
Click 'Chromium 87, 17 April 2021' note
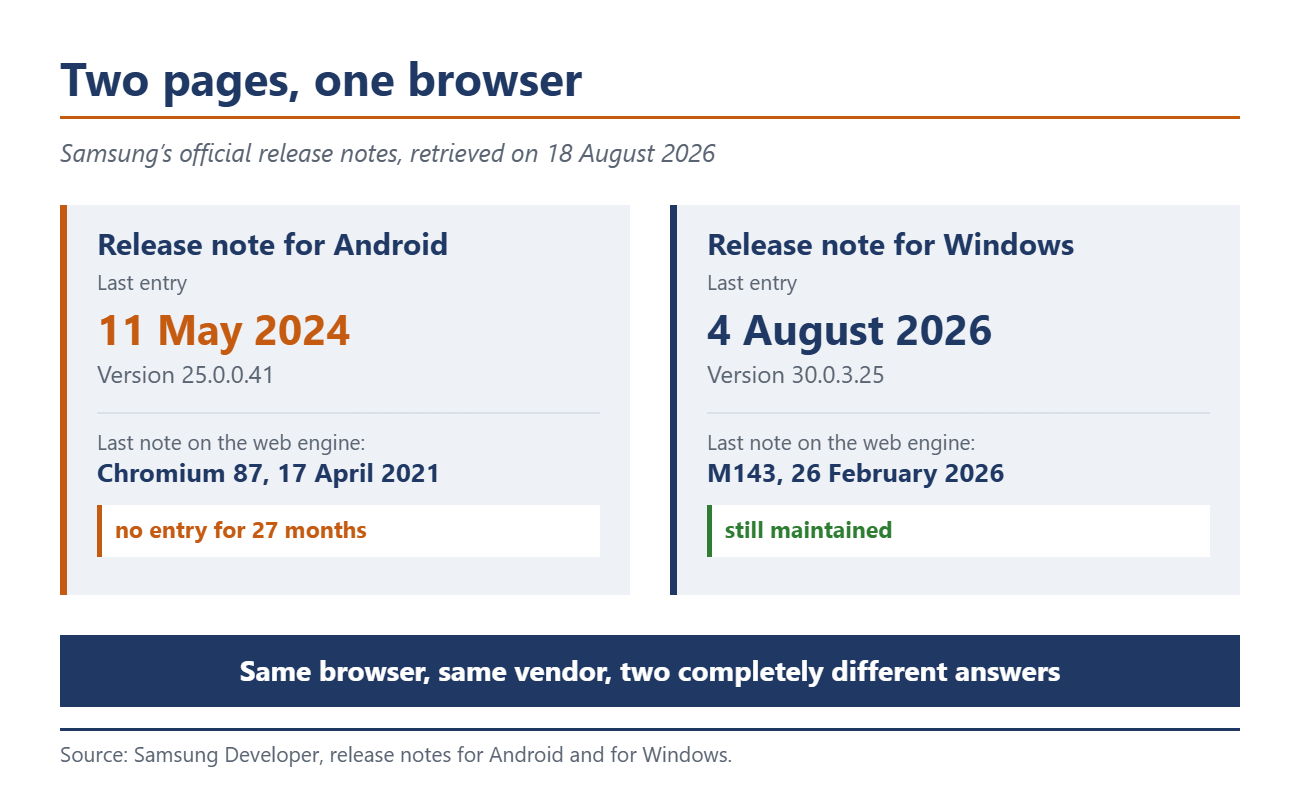(268, 473)
